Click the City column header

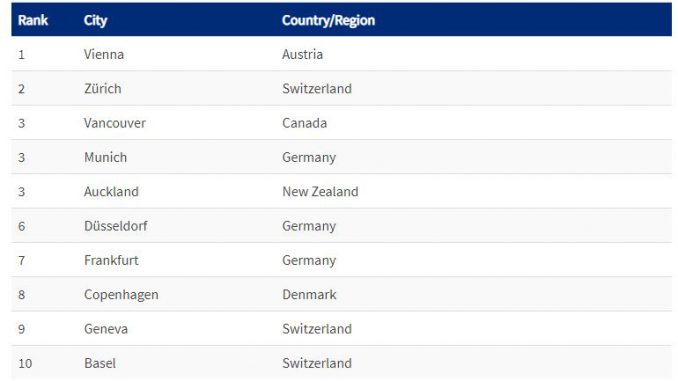[x=96, y=20]
